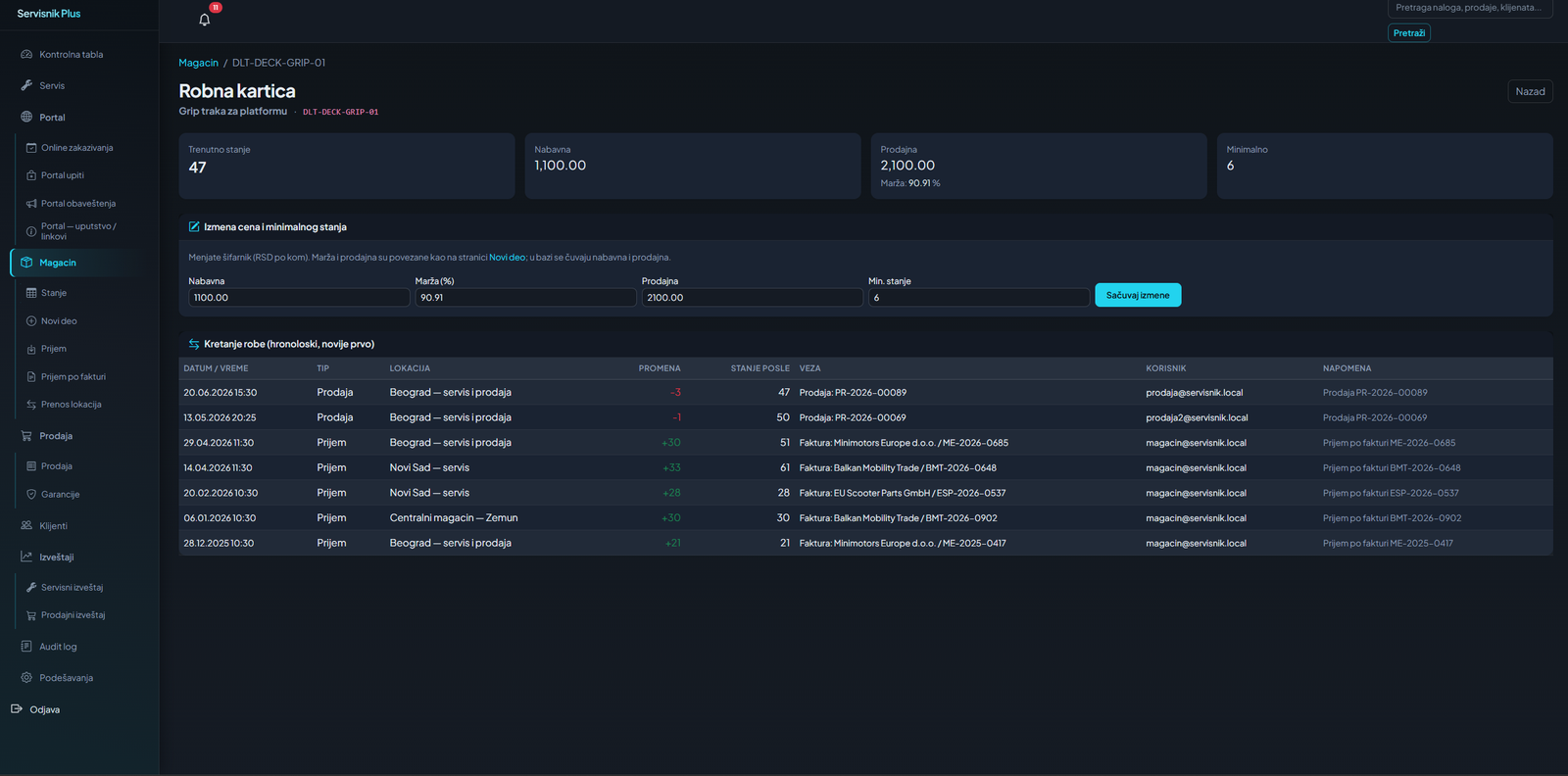Open the Novi deo link in hint

507,258
